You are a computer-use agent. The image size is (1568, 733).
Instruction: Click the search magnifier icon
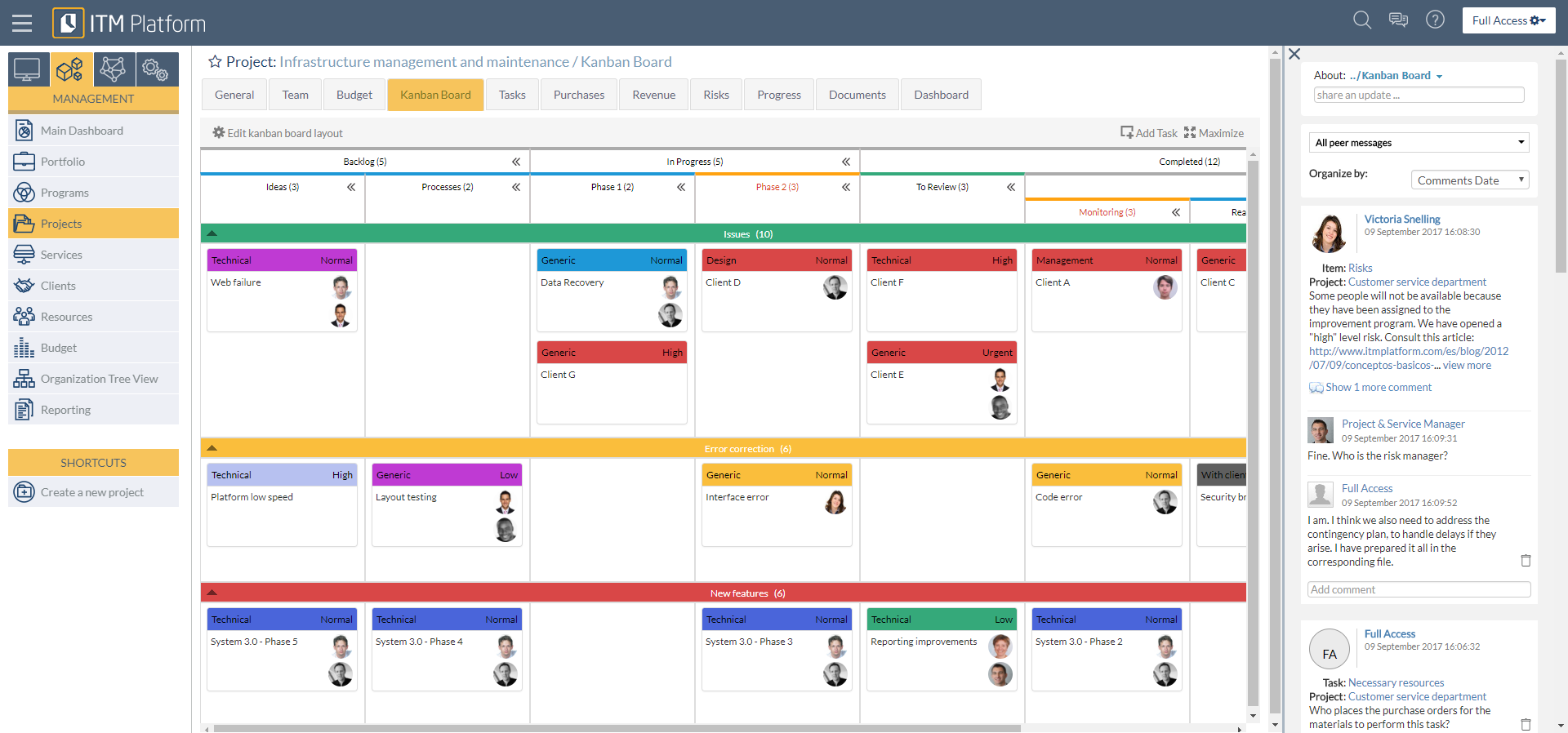[x=1361, y=20]
